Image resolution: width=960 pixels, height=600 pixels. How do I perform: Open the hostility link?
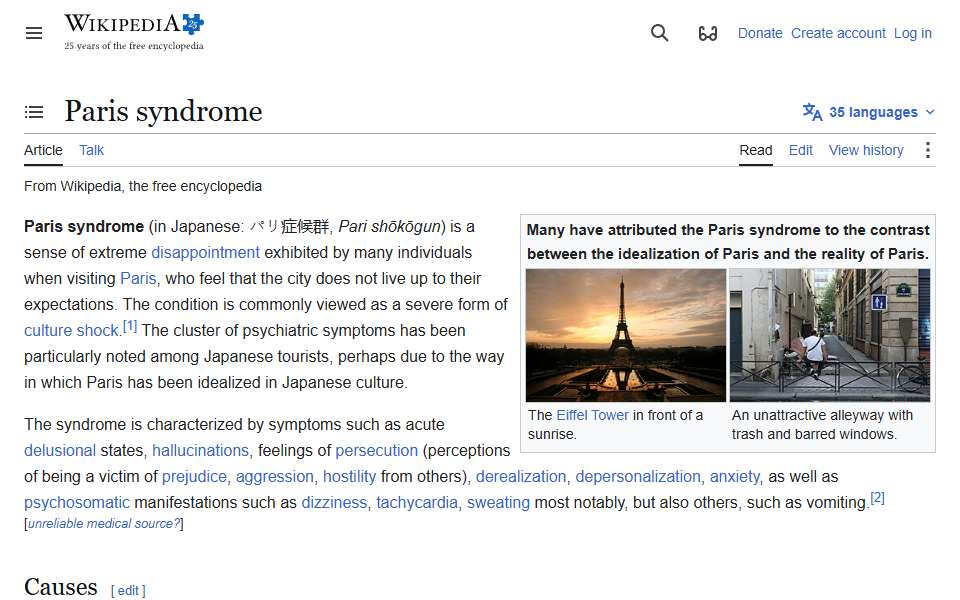tap(350, 476)
